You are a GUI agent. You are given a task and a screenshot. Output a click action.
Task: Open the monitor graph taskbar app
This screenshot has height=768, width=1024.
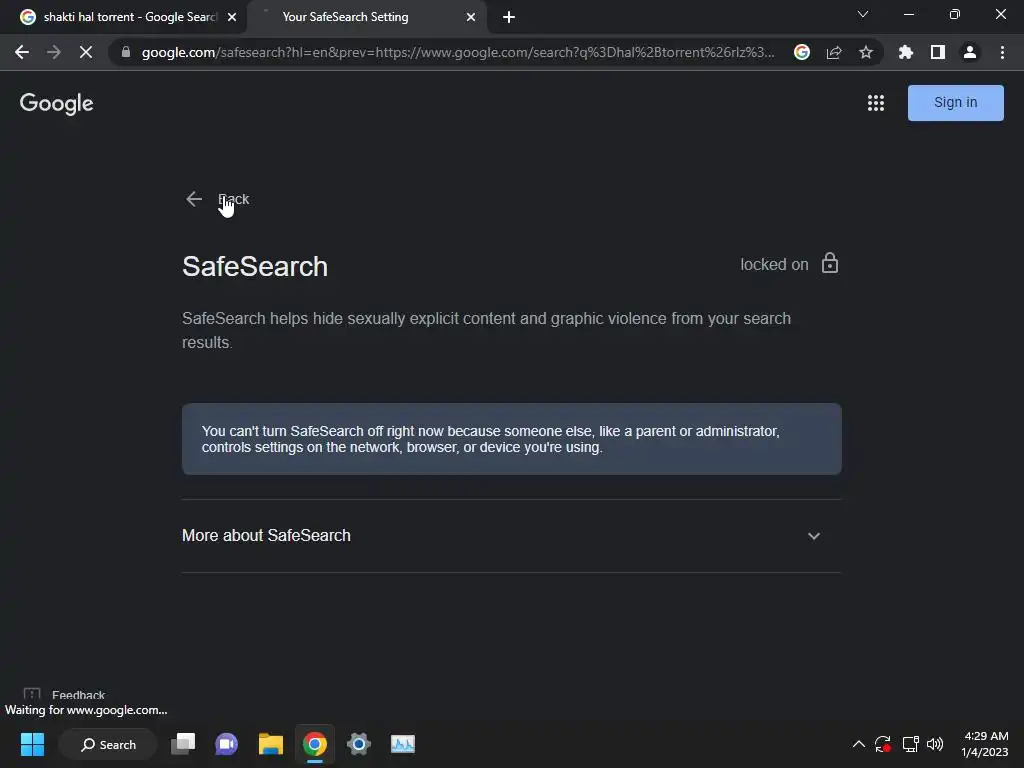pyautogui.click(x=403, y=744)
